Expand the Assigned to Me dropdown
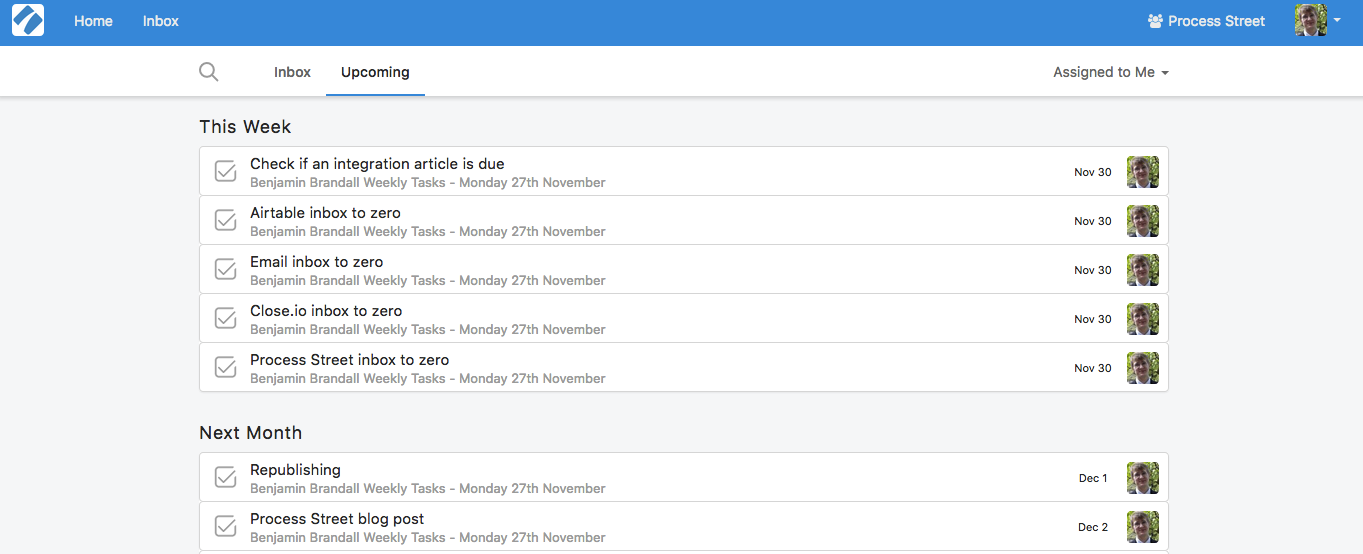1363x554 pixels. [x=1111, y=72]
